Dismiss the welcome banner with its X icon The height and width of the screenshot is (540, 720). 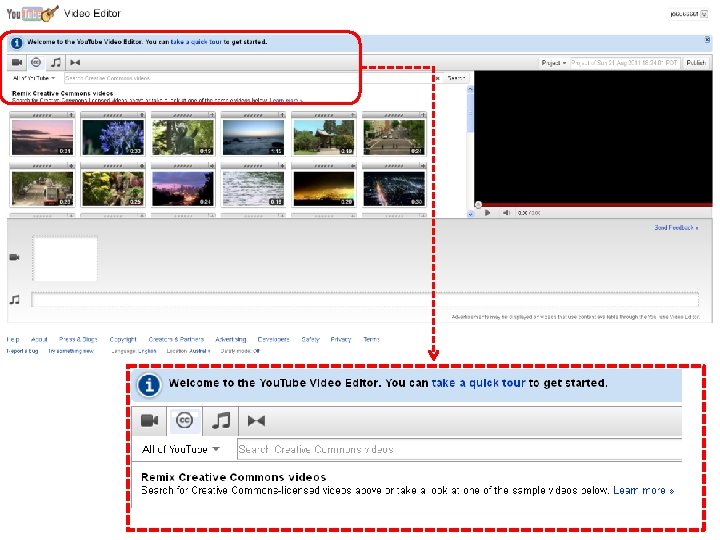(707, 40)
